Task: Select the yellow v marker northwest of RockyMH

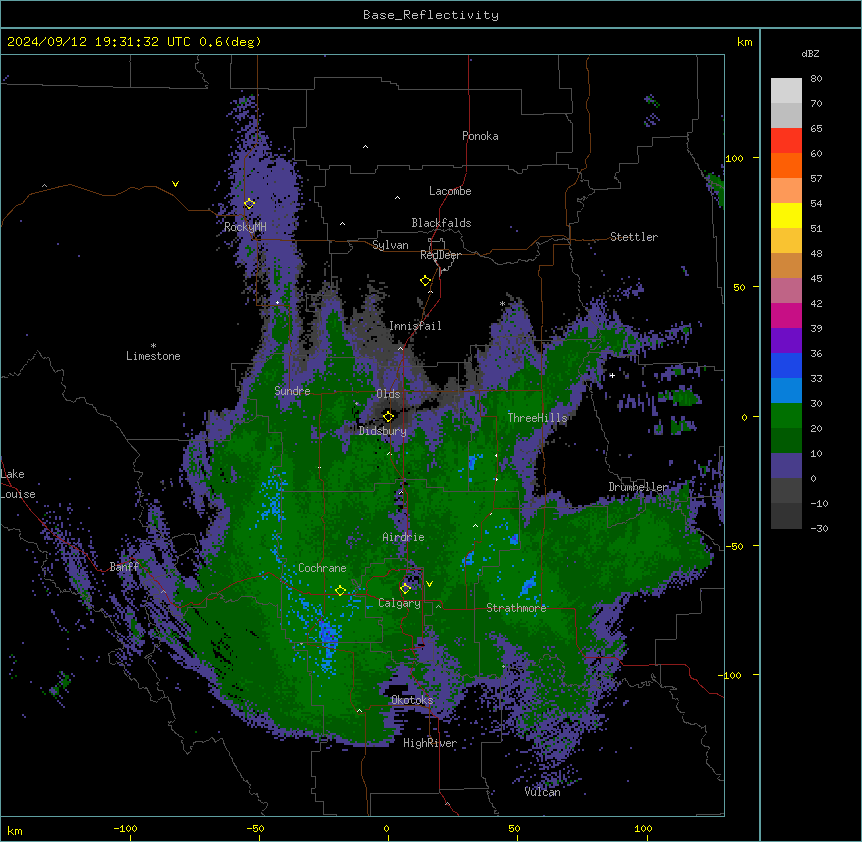Action: (175, 184)
